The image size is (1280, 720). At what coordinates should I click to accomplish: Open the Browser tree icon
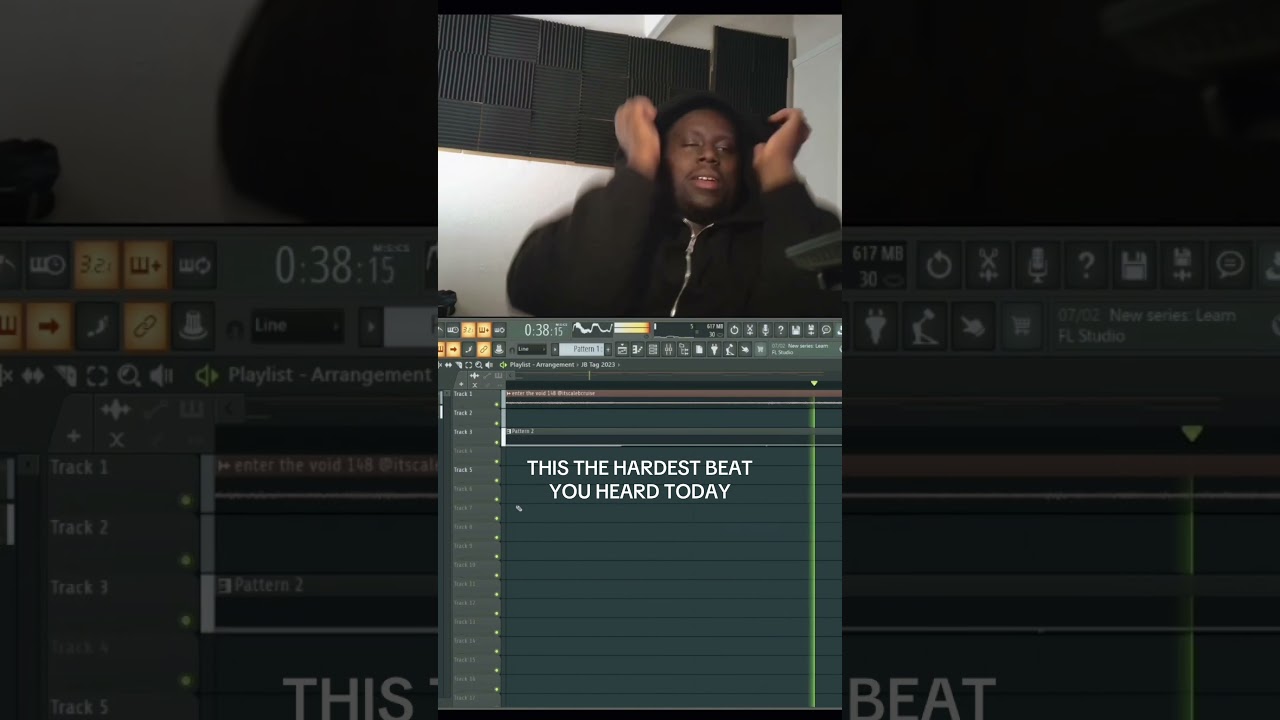click(684, 349)
